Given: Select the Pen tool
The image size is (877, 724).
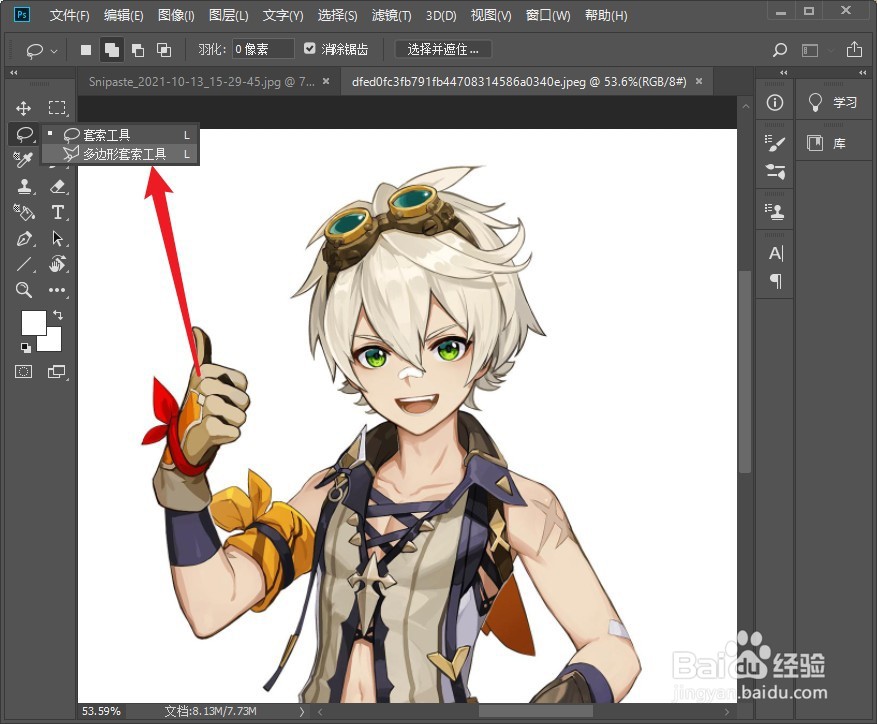Looking at the screenshot, I should 23,238.
